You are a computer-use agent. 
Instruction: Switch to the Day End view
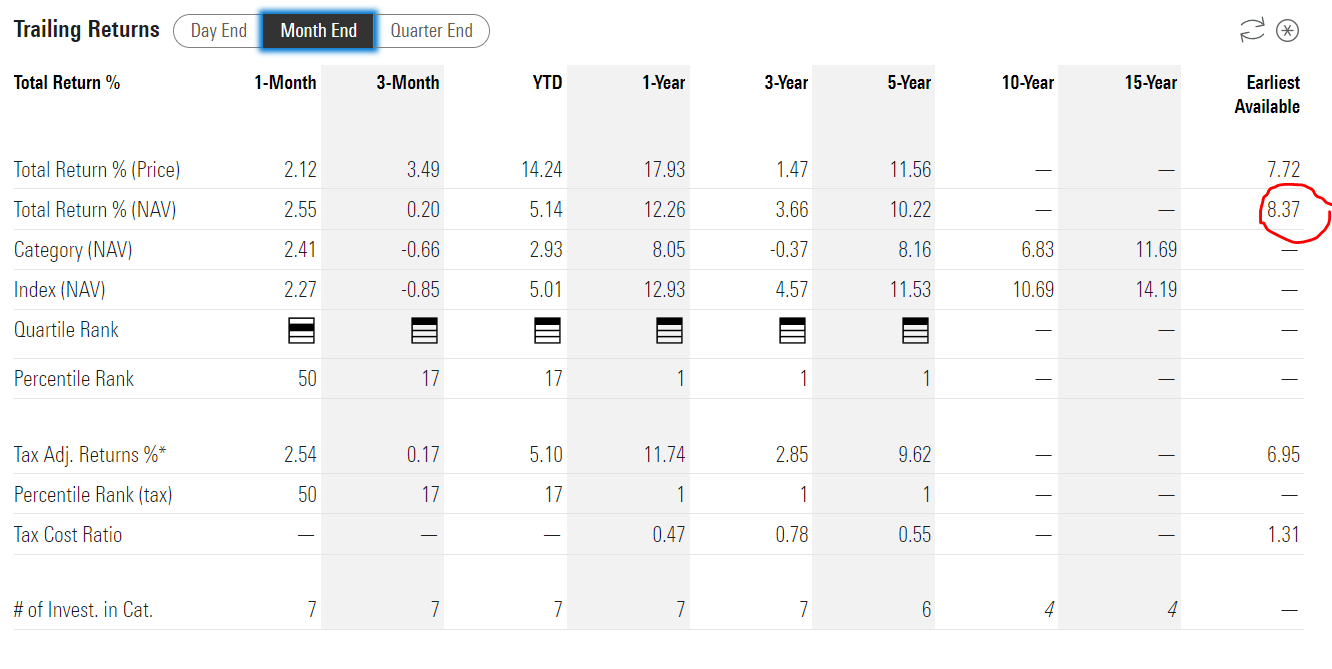coord(217,30)
